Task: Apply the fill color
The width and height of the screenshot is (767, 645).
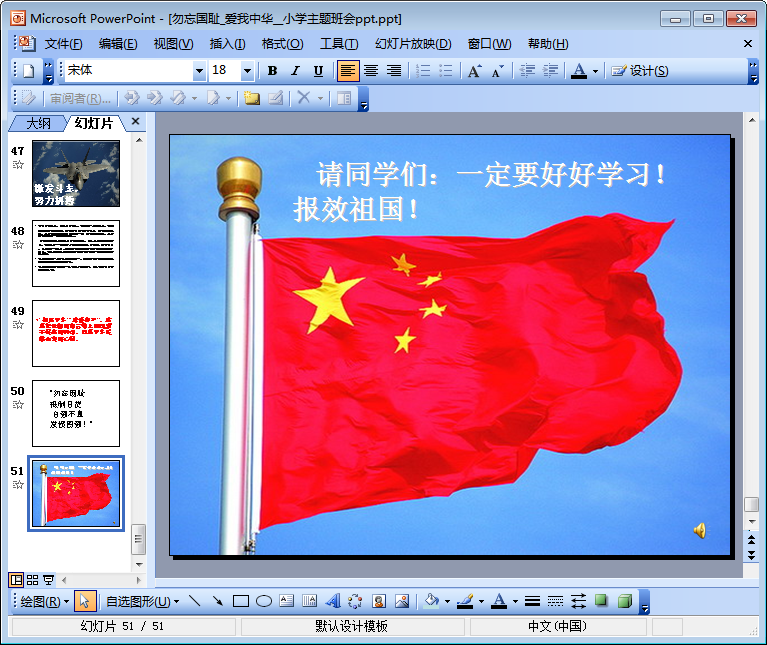Action: point(431,601)
